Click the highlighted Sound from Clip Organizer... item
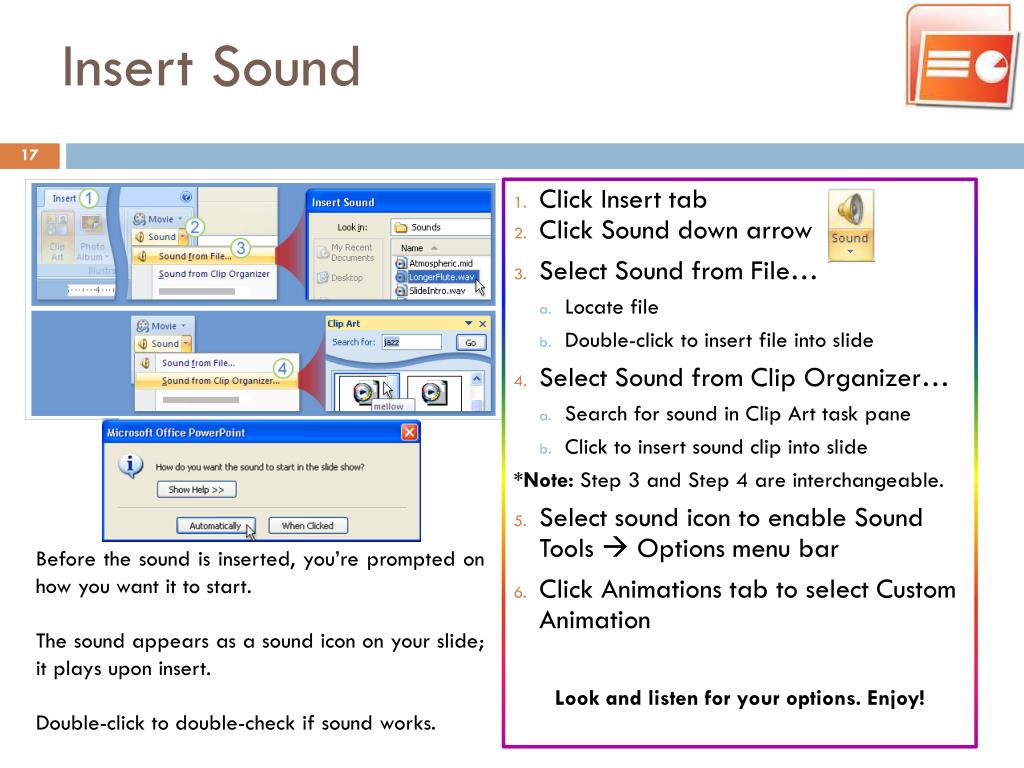 pos(216,381)
